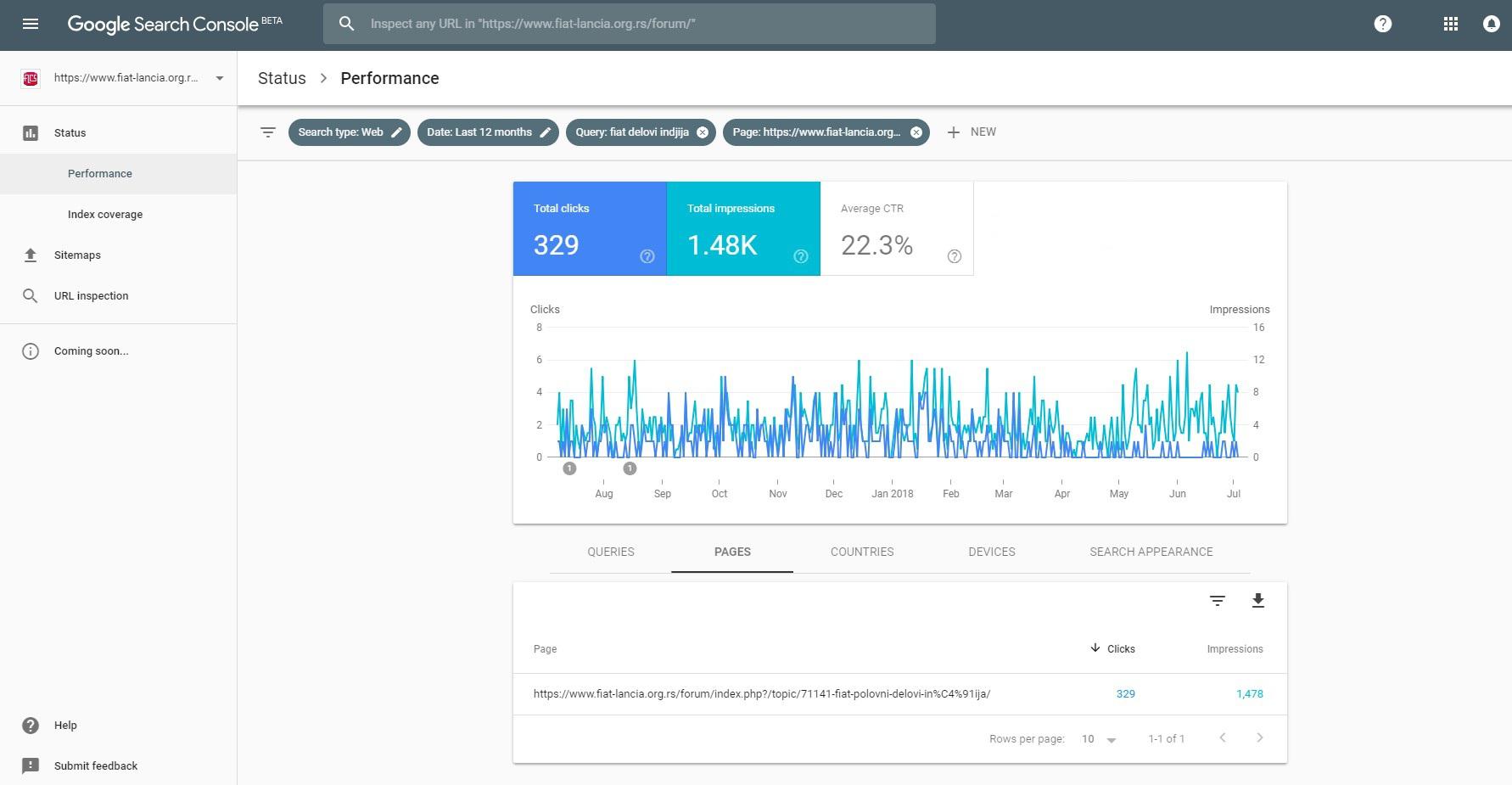Screen dimensions: 1512x785
Task: Go to next table page arrow
Action: 1260,738
